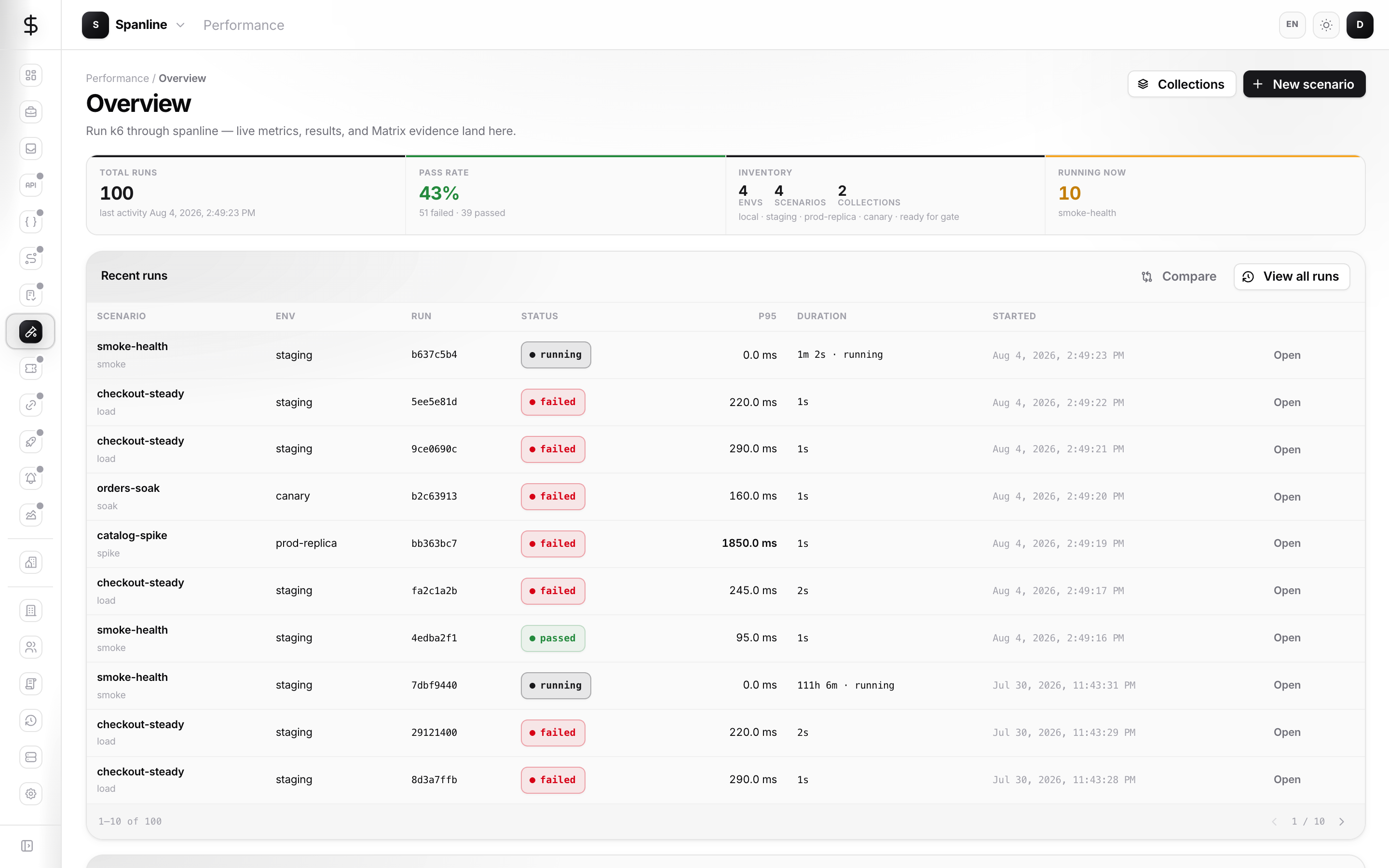
Task: Click the Performance header title
Action: pyautogui.click(x=244, y=25)
